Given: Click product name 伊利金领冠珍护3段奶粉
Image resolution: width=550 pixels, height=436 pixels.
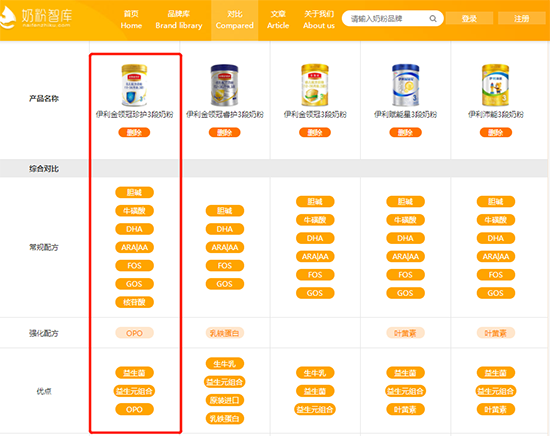Looking at the screenshot, I should (134, 114).
